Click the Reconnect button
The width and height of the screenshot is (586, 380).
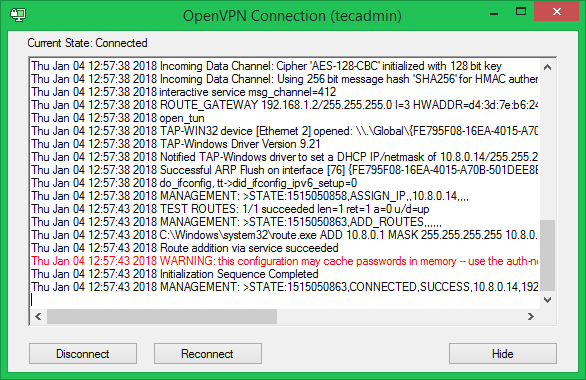tap(207, 353)
